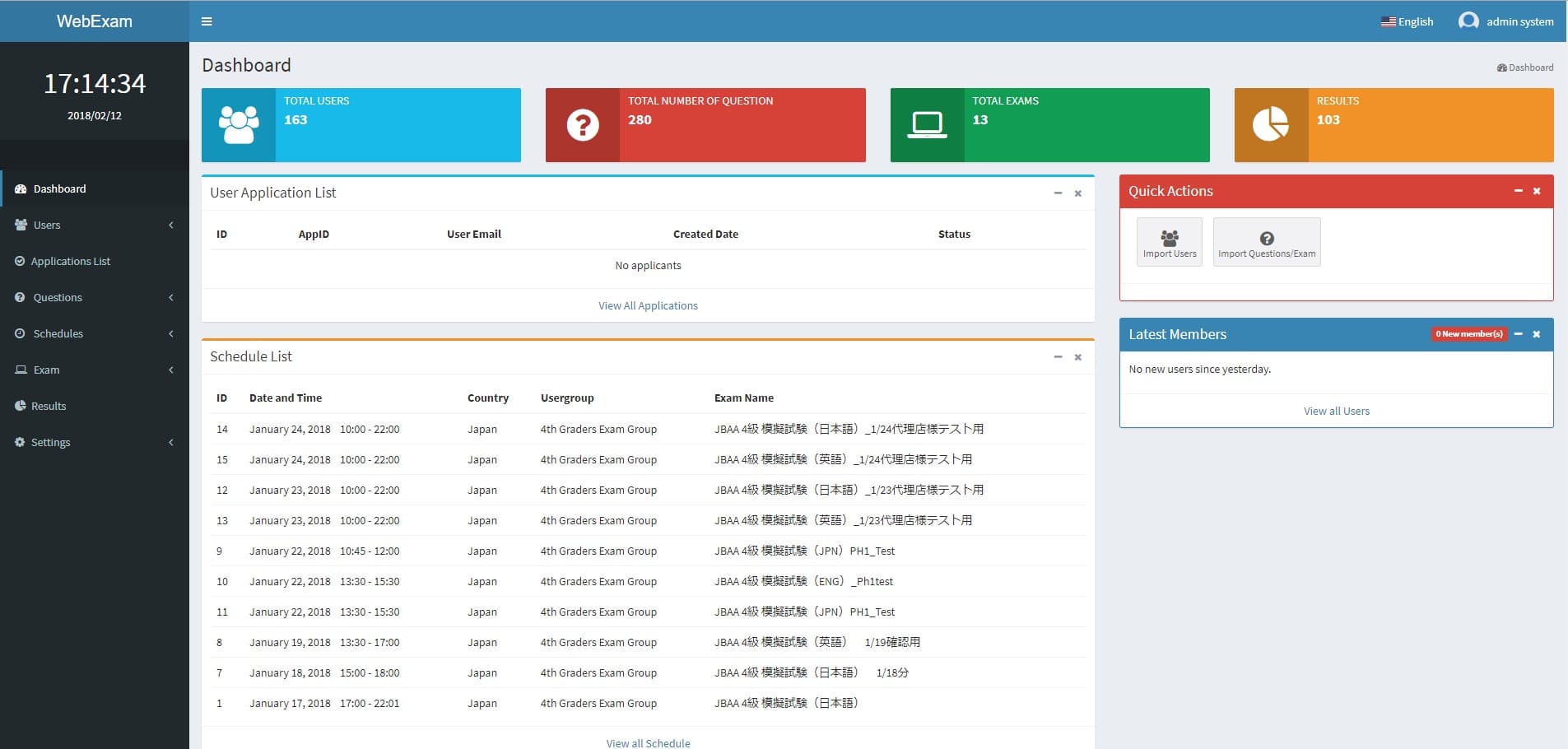The image size is (1568, 749).
Task: Click the WebExam logo link
Action: coord(95,21)
